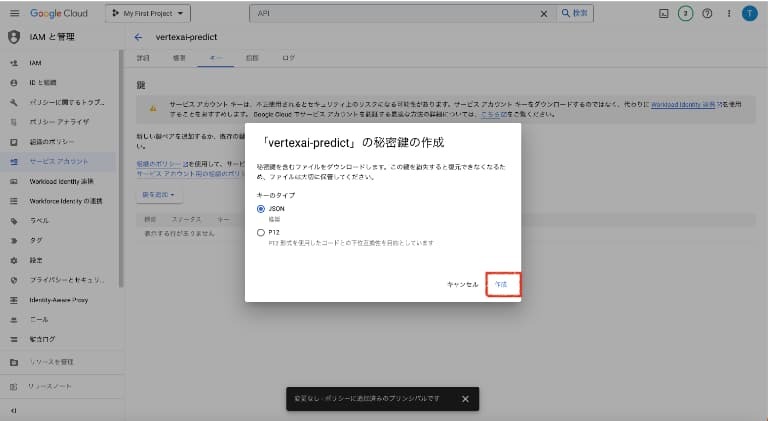Switch to the first 詳細 tab
Screen dimensions: 768x421
click(x=143, y=58)
